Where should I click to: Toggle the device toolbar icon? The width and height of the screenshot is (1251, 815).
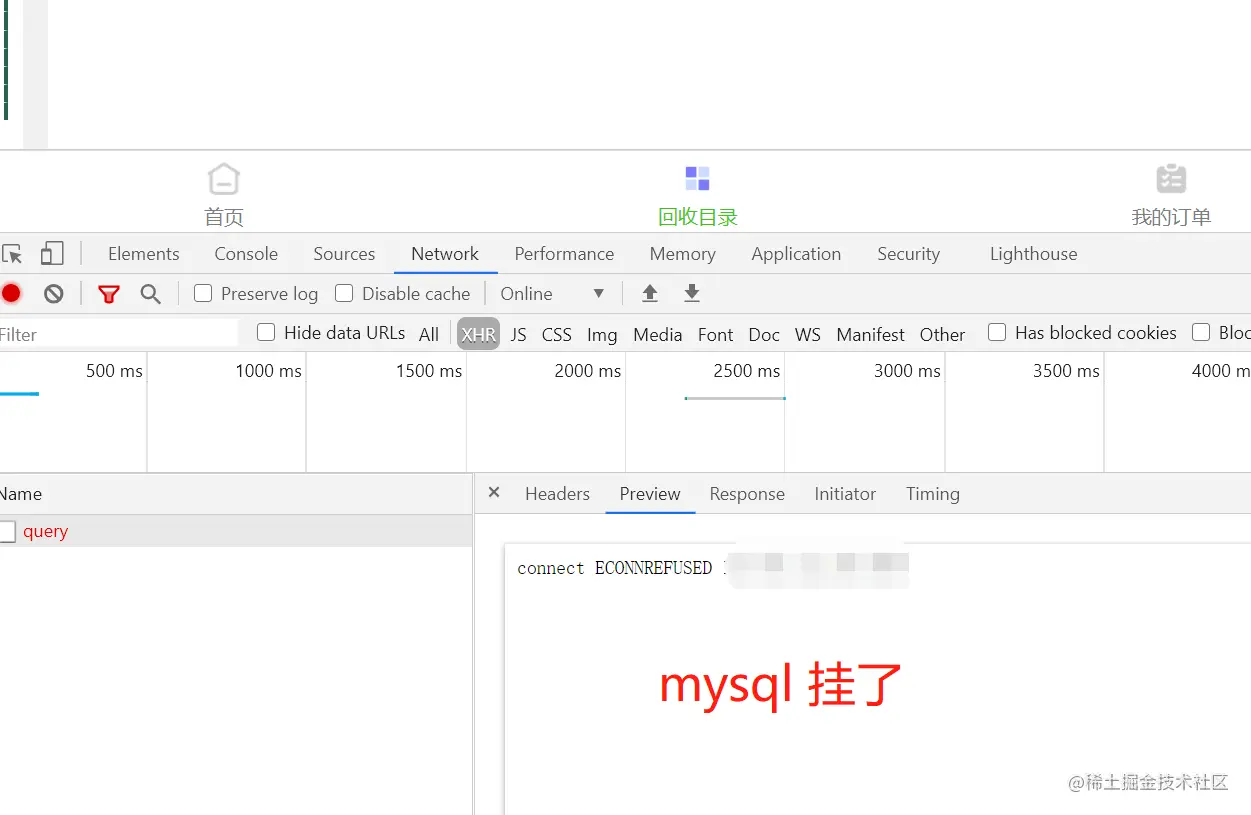52,254
